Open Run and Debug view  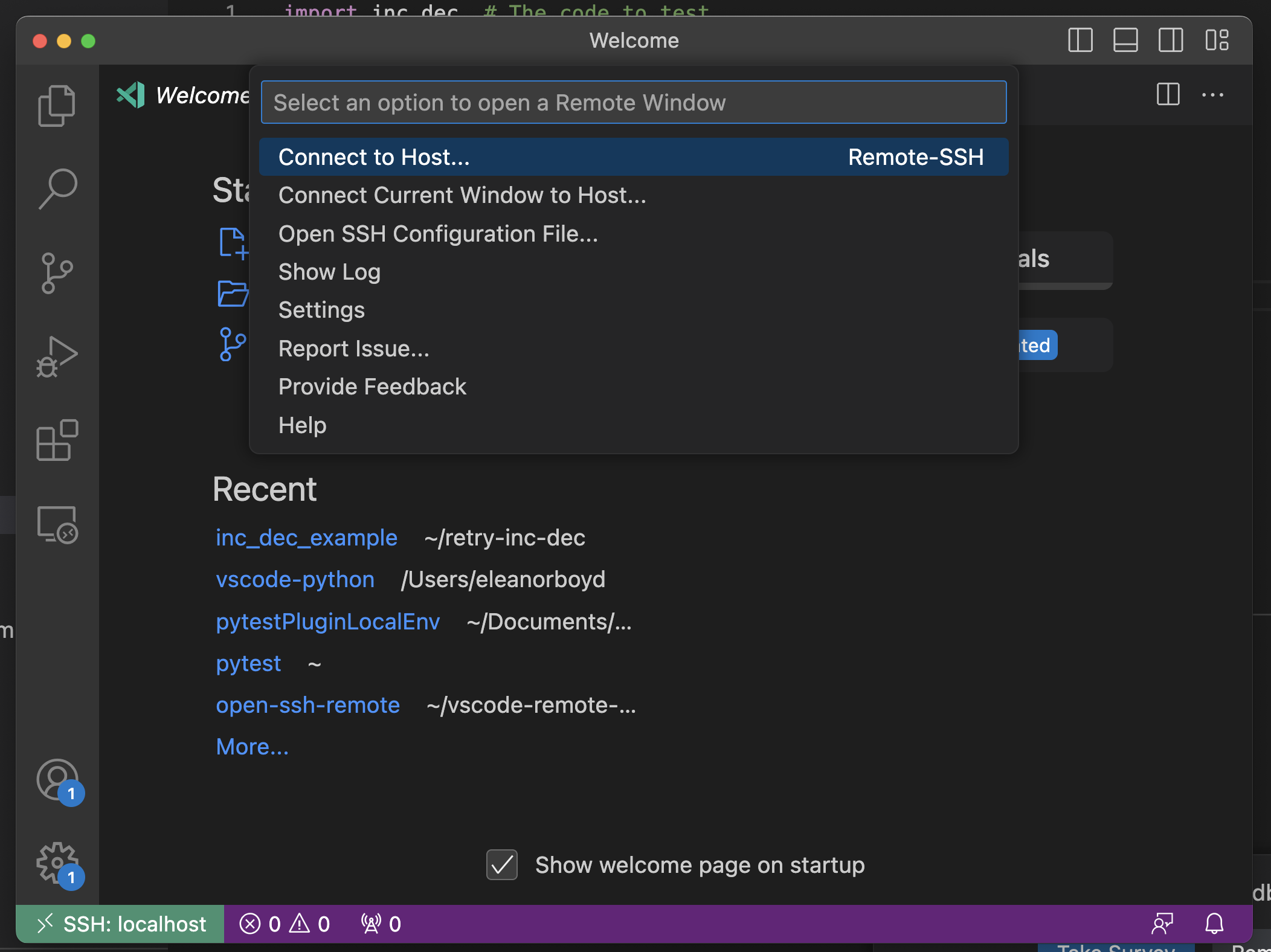57,357
